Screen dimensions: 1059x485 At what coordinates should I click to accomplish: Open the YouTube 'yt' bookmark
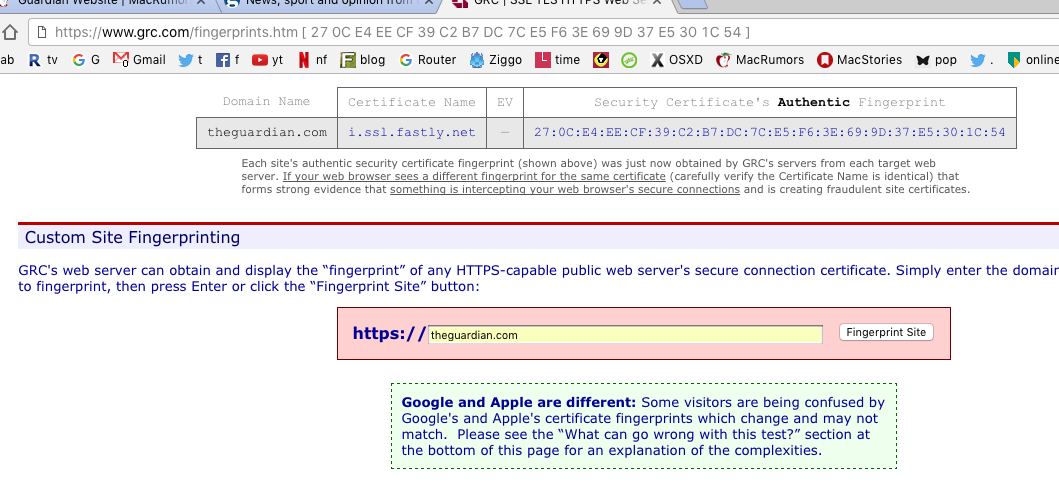(x=267, y=60)
